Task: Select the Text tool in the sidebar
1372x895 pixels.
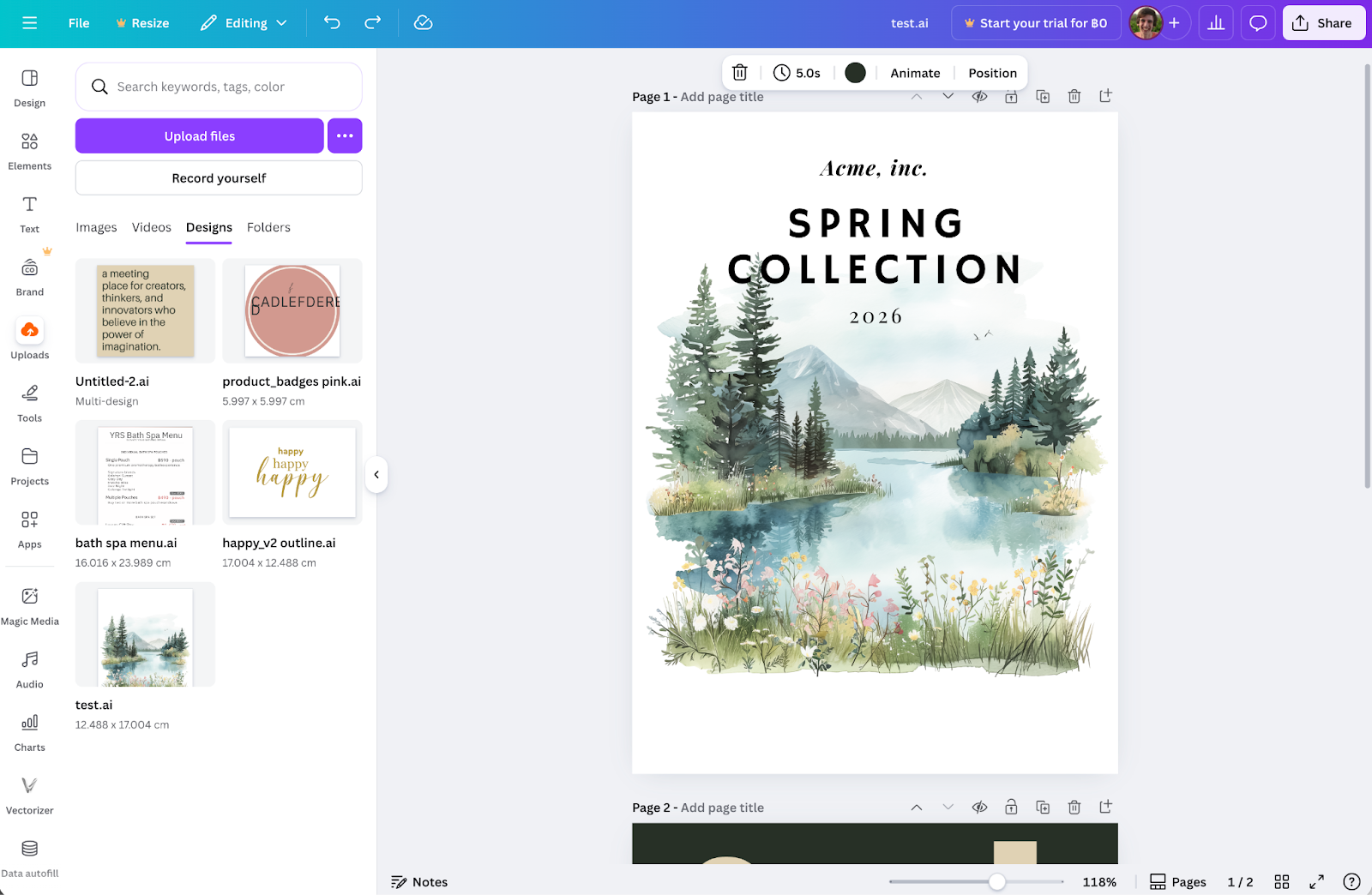Action: tap(29, 213)
